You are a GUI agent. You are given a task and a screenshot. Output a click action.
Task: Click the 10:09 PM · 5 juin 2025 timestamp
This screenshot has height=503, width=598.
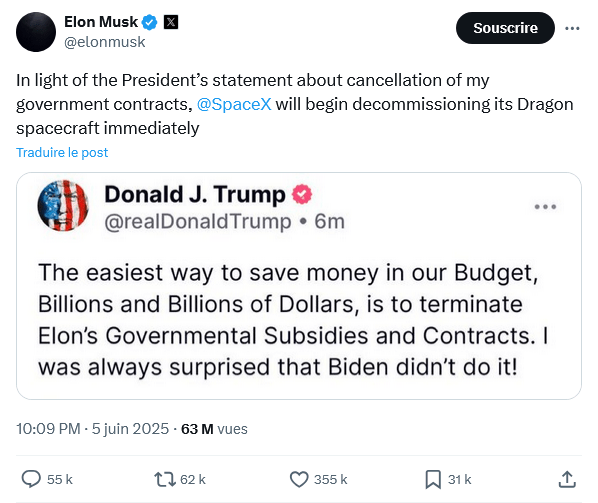tap(92, 429)
